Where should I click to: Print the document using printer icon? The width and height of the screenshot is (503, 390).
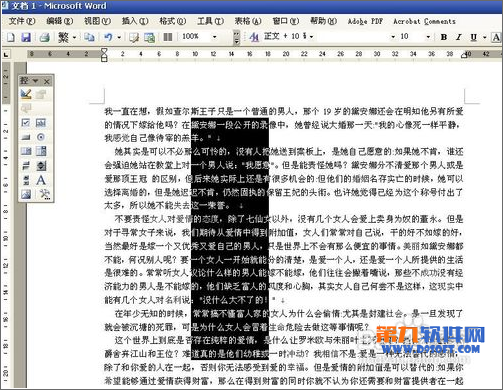44,37
